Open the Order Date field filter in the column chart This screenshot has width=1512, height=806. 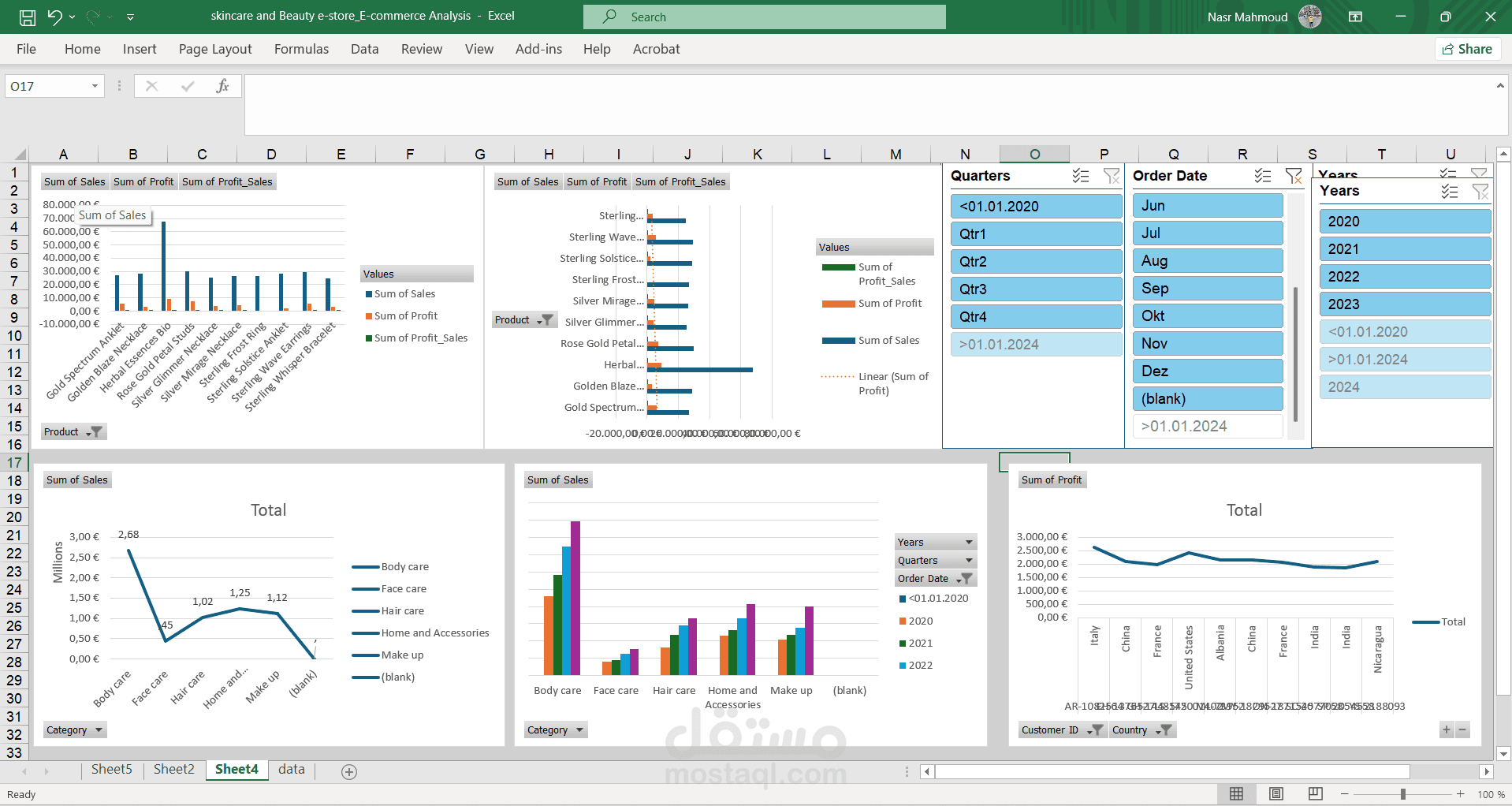point(936,578)
